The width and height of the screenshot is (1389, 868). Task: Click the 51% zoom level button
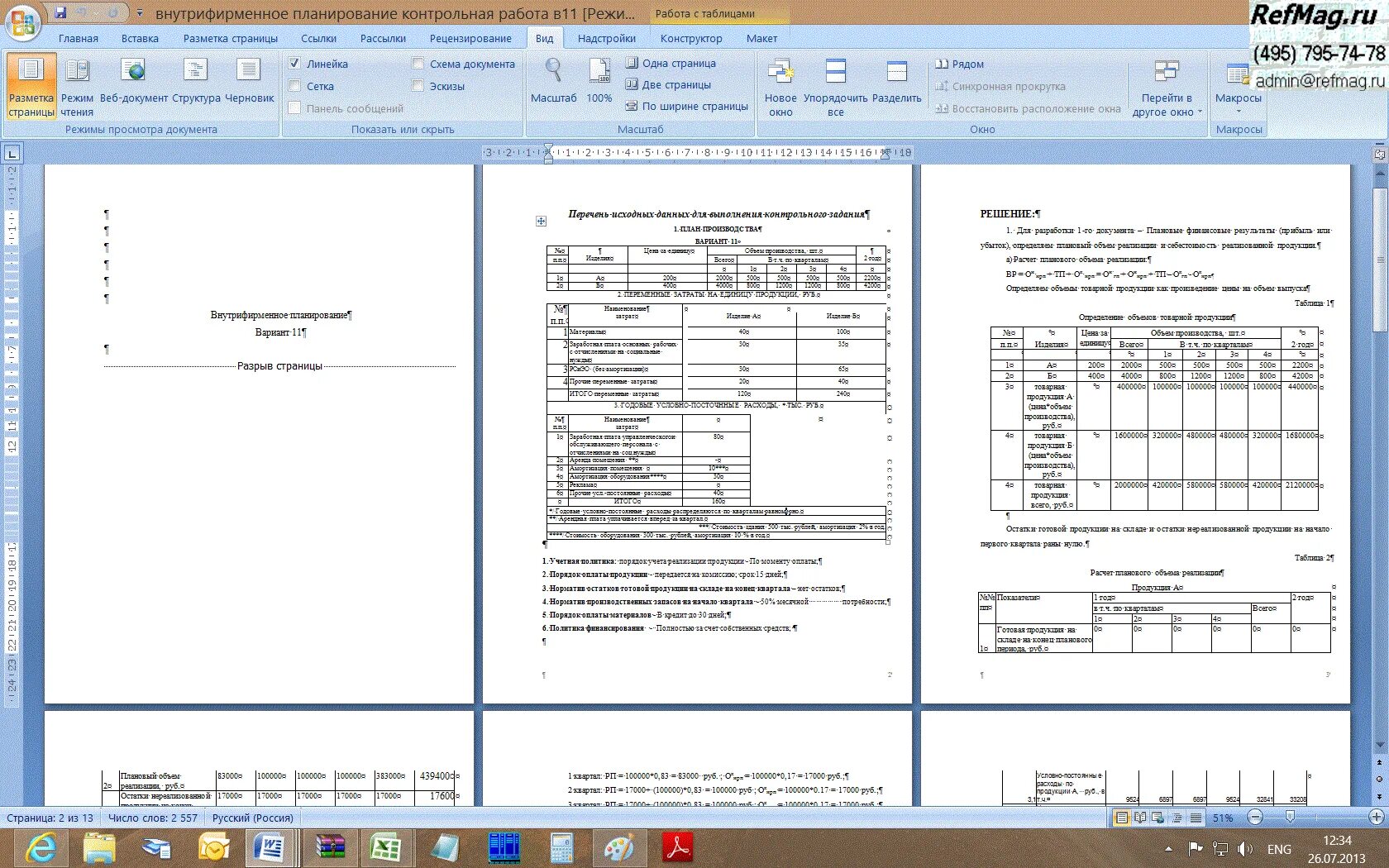(1223, 818)
